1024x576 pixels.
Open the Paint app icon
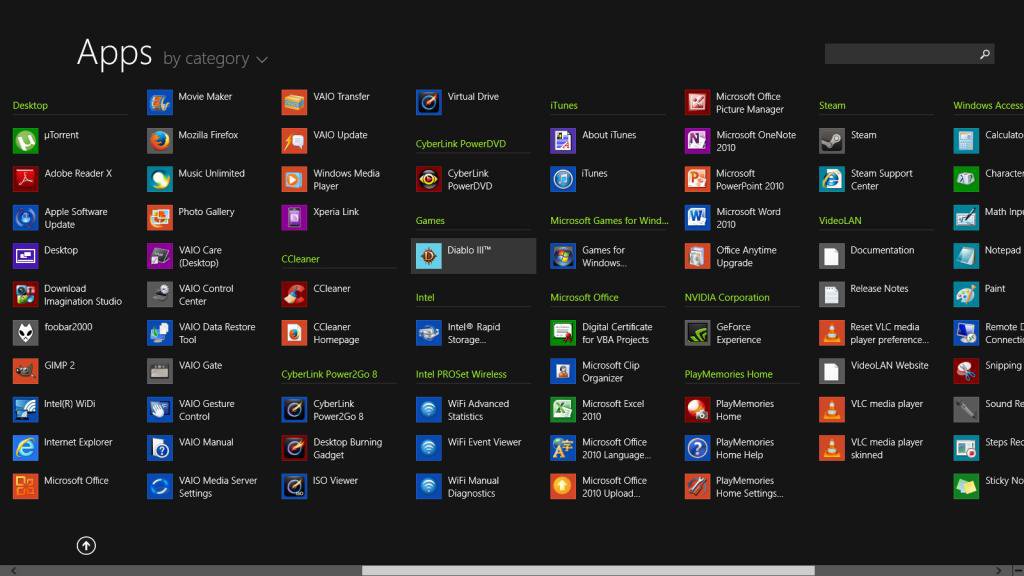967,295
